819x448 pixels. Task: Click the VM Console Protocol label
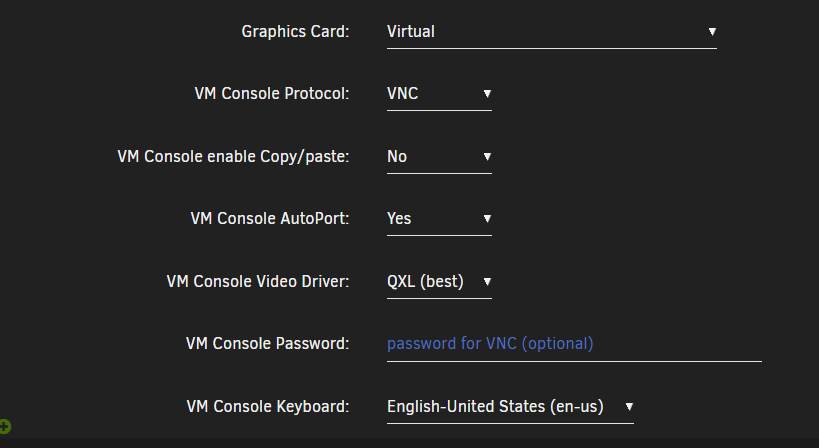tap(272, 94)
